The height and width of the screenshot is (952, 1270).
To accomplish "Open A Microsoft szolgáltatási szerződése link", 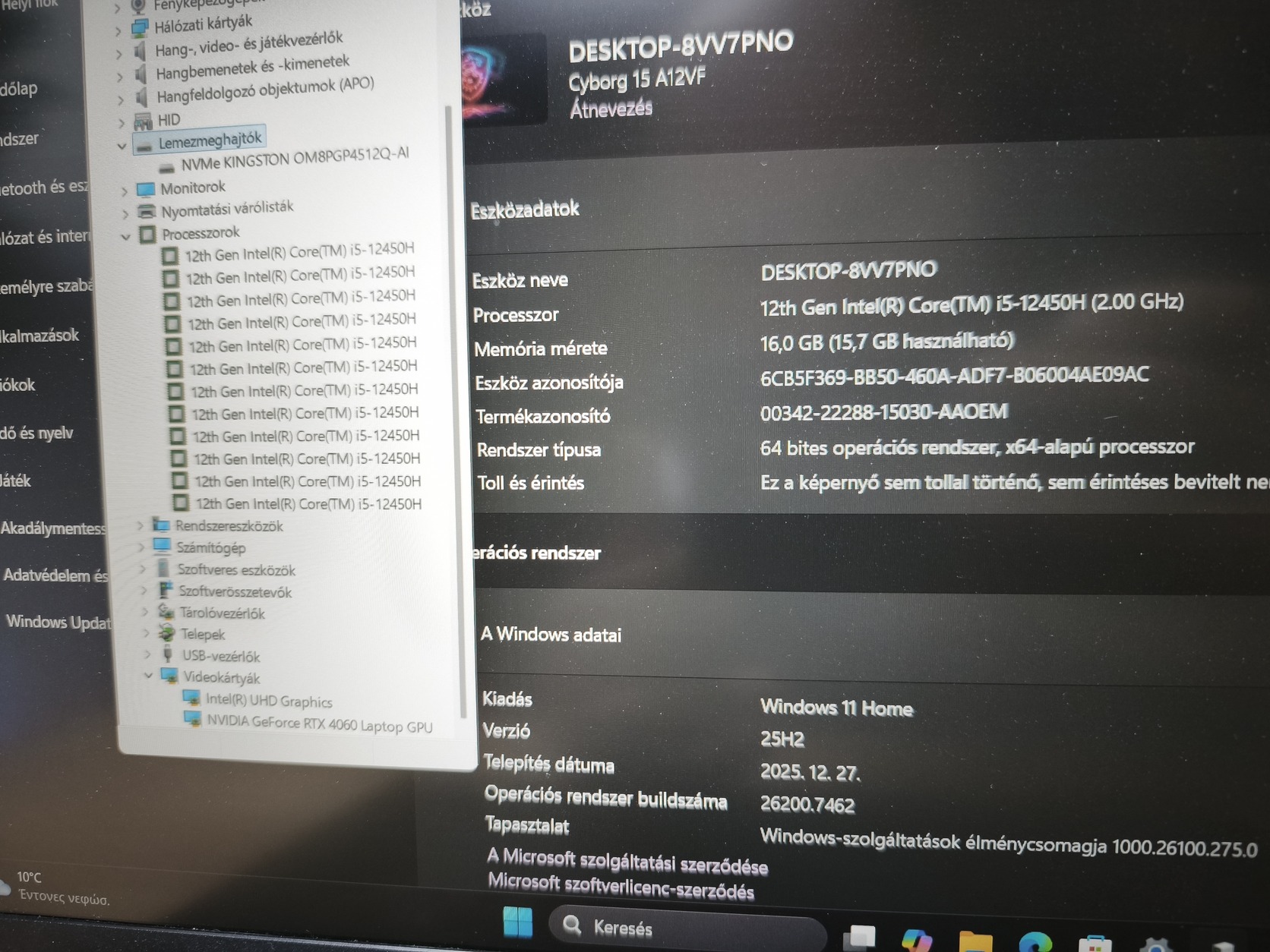I will pos(627,862).
